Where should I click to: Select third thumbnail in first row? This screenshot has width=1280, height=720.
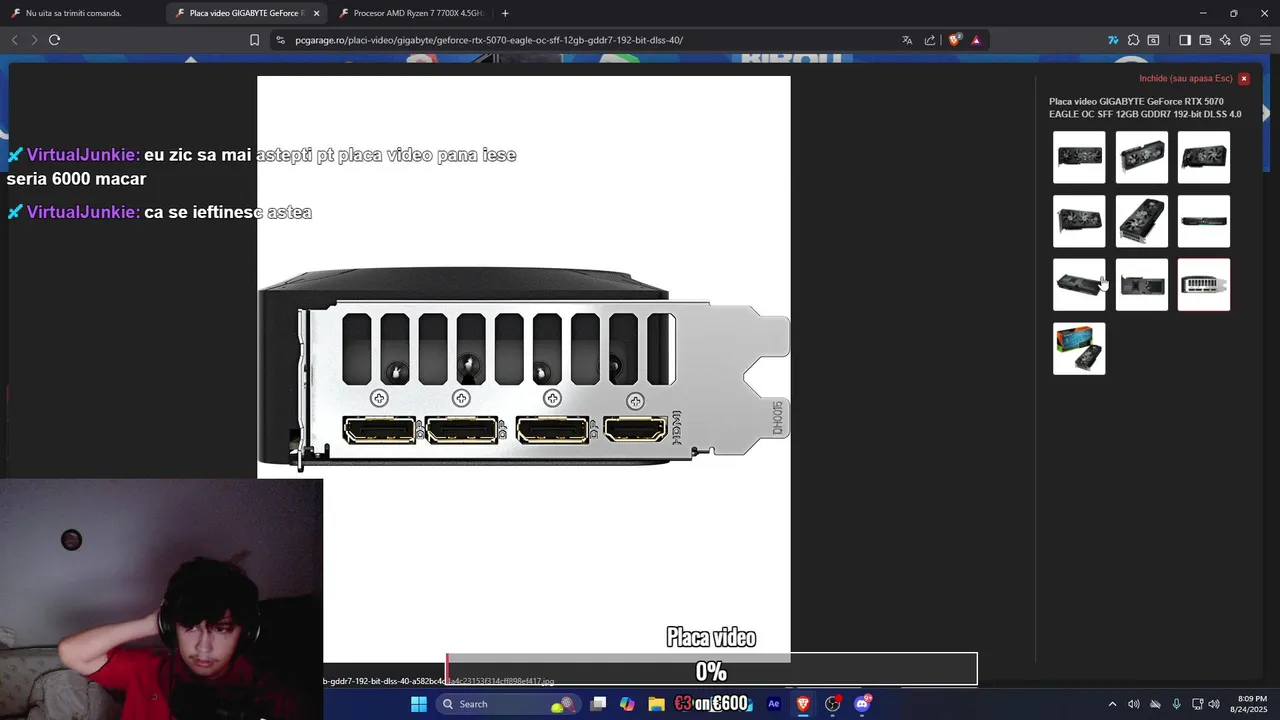(x=1203, y=157)
